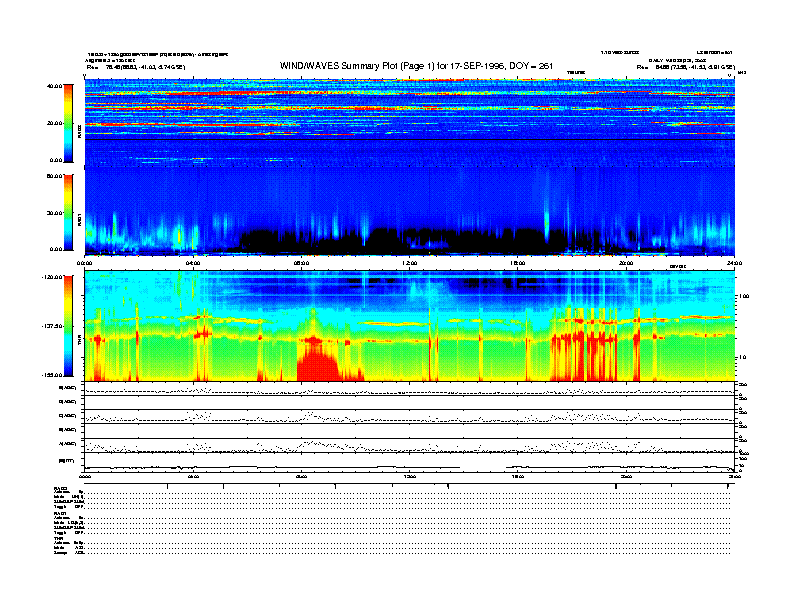Click the -137.50 label on TNR scale
Screen dimensions: 792x612
[x=52, y=326]
